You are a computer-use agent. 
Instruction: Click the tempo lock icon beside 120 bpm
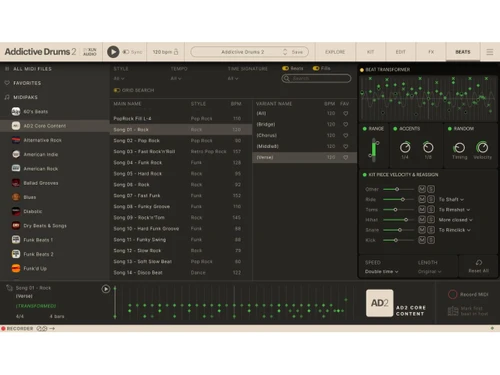[x=176, y=52]
